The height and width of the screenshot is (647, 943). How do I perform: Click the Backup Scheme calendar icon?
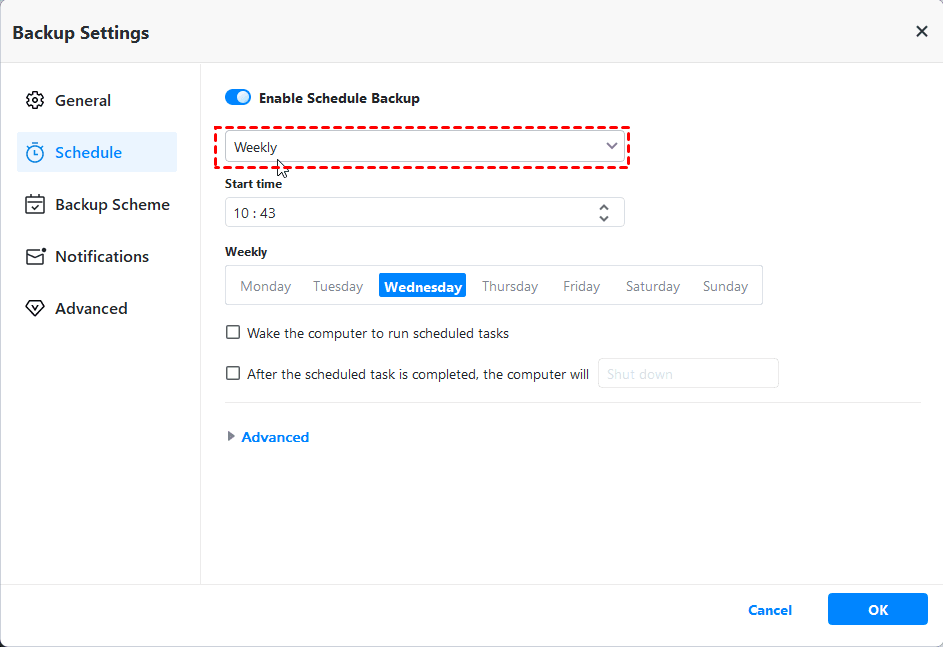(x=35, y=204)
